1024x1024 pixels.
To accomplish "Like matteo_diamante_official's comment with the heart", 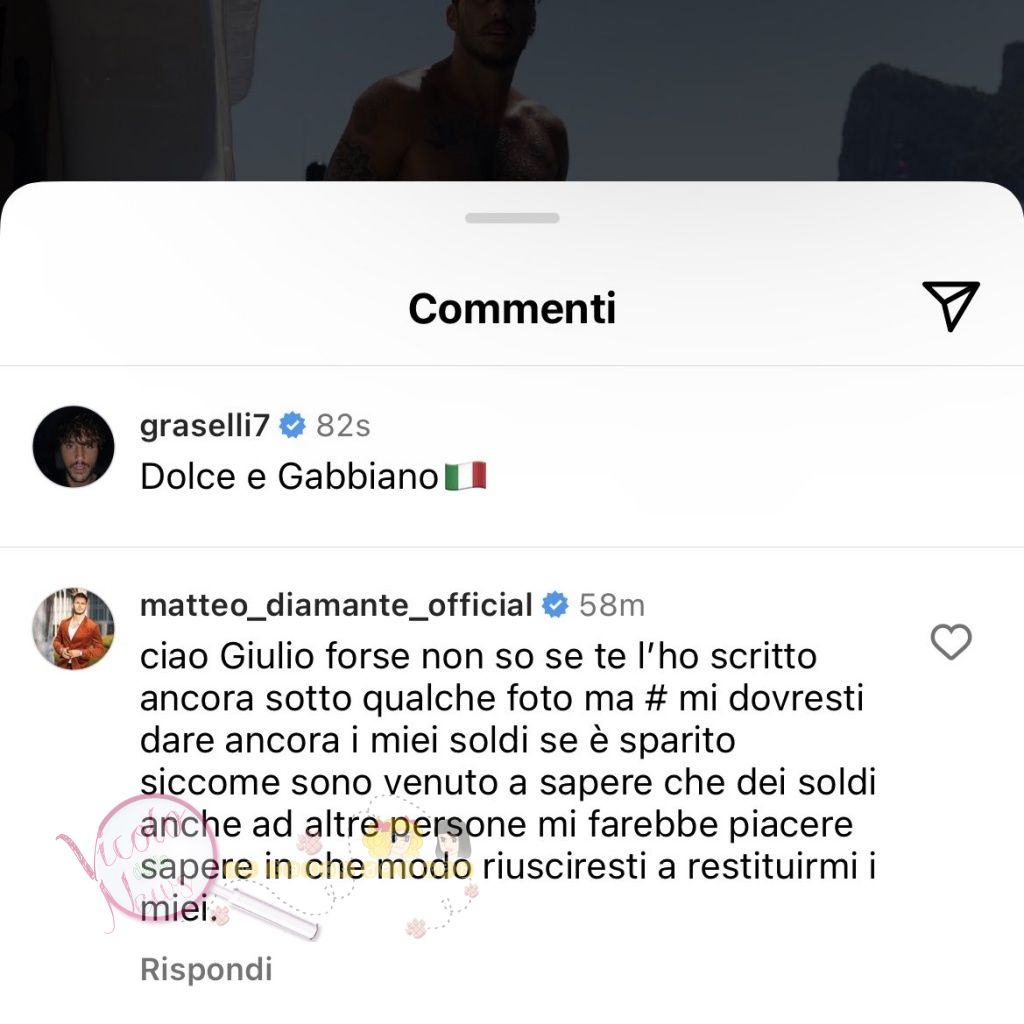I will point(951,642).
